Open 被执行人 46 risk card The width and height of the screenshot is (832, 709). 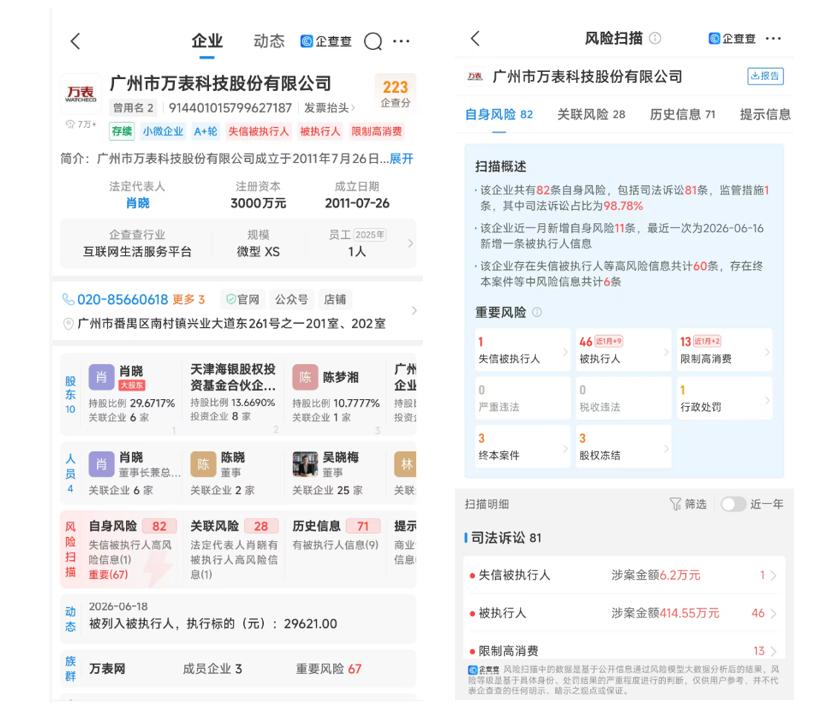623,350
